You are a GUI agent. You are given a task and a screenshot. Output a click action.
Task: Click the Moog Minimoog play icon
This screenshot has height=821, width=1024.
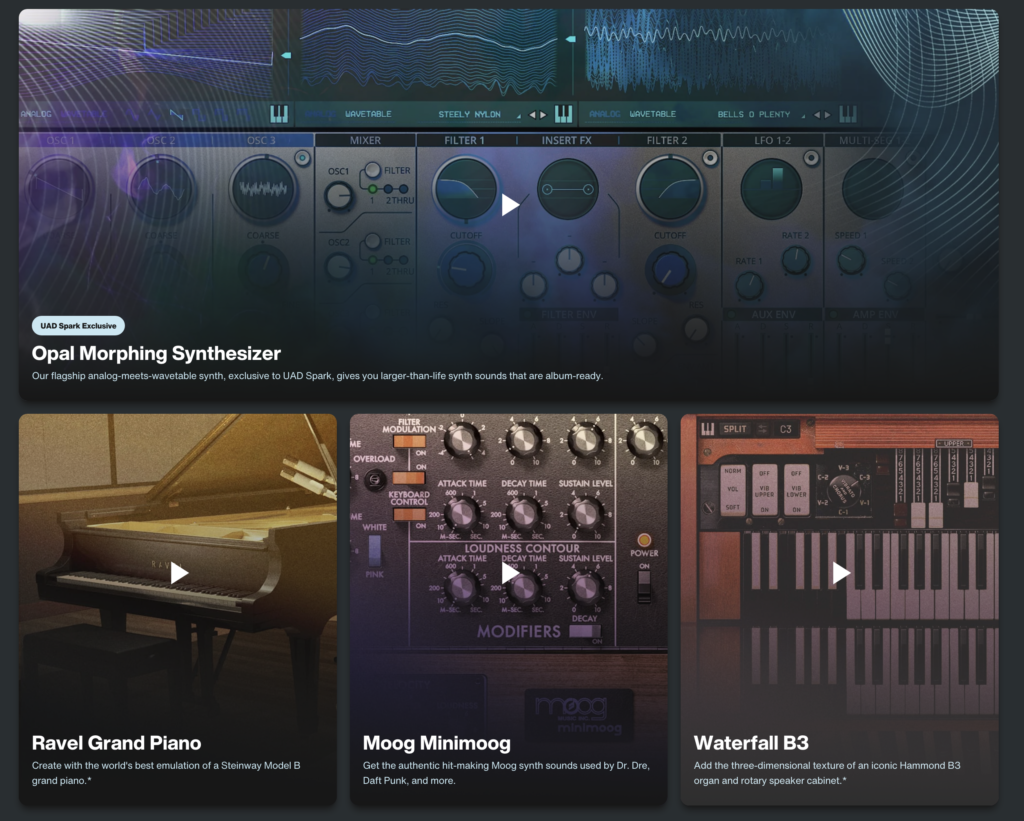point(510,573)
